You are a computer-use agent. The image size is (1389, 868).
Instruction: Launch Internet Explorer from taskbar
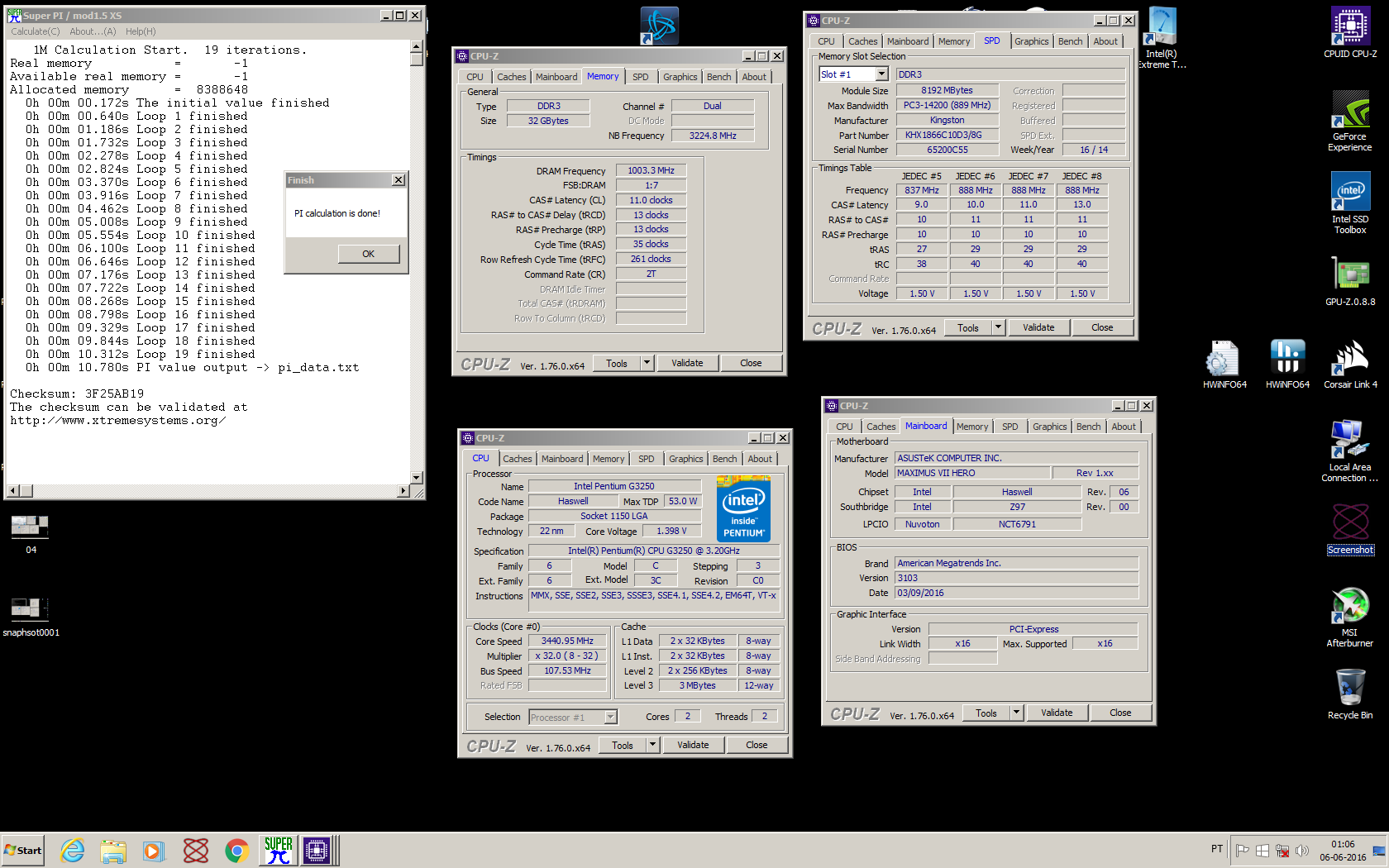pos(73,851)
